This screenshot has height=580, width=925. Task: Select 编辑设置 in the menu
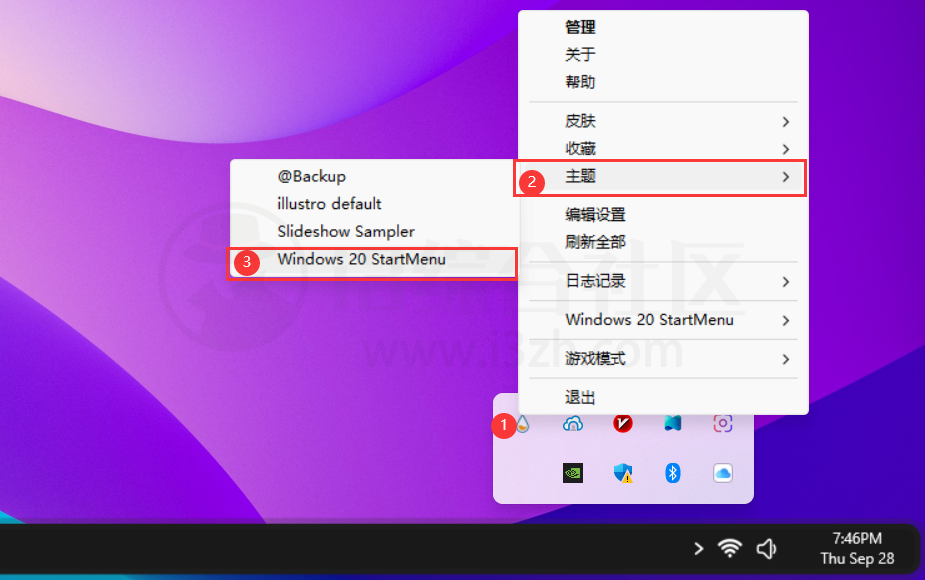click(x=663, y=215)
